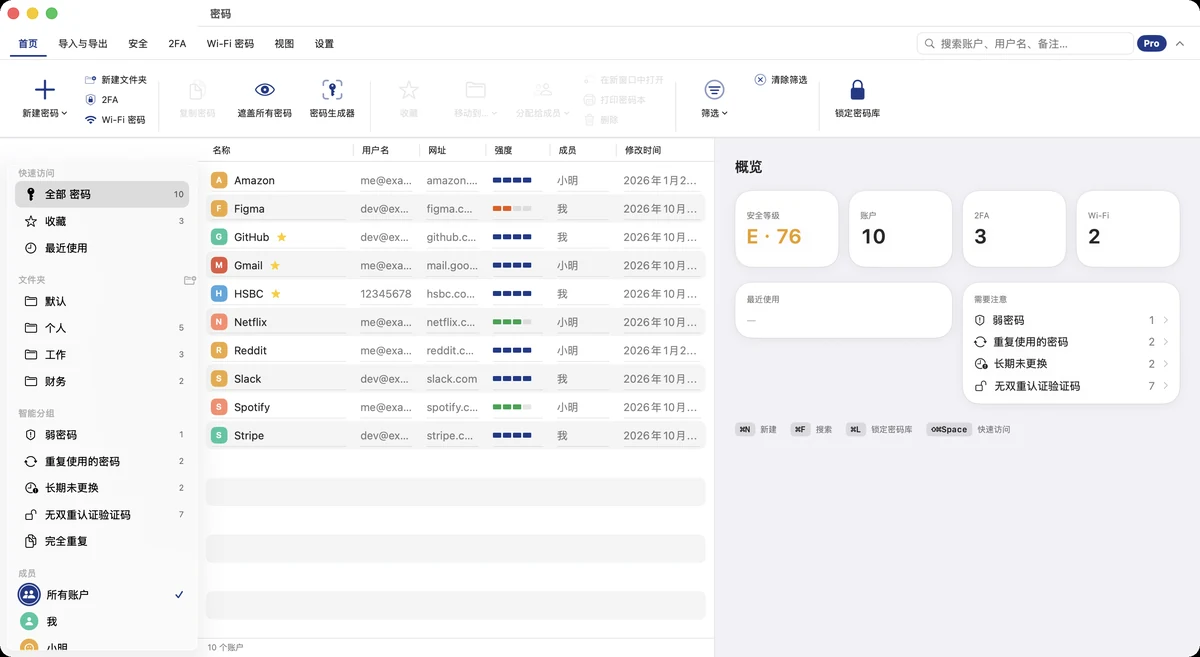Screen dimensions: 1200x657
Task: Select the 完全重复 smart group
Action: (x=102, y=541)
